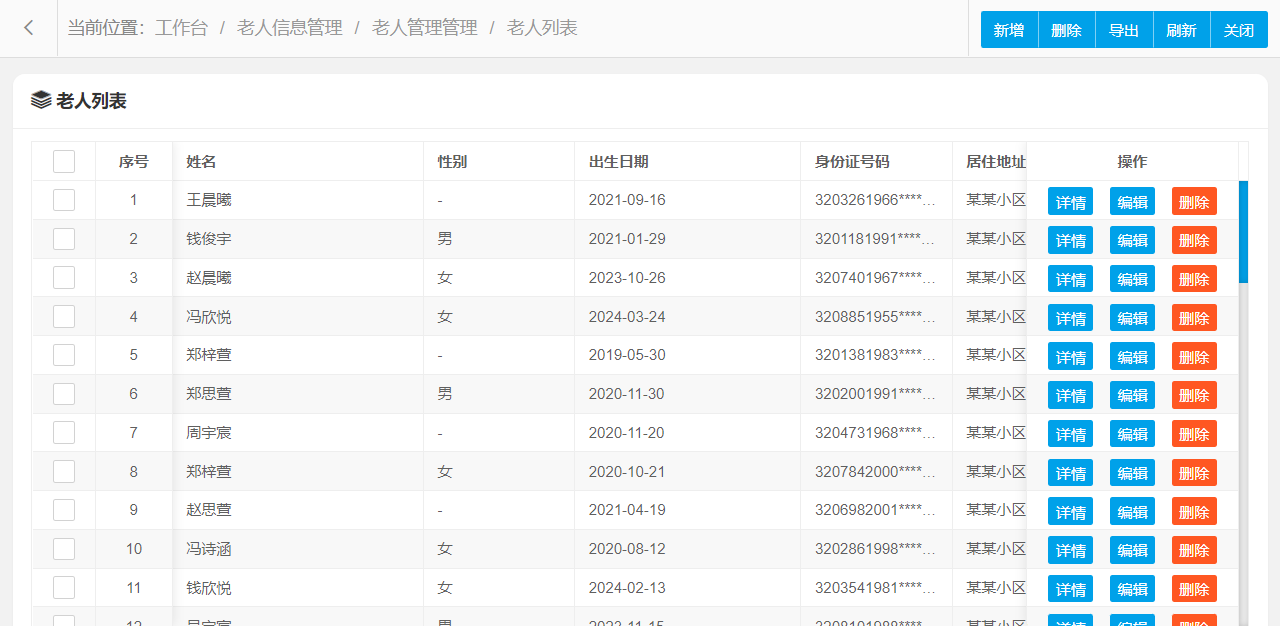
Task: Go to 老人信息管理 breadcrumb
Action: pyautogui.click(x=290, y=28)
